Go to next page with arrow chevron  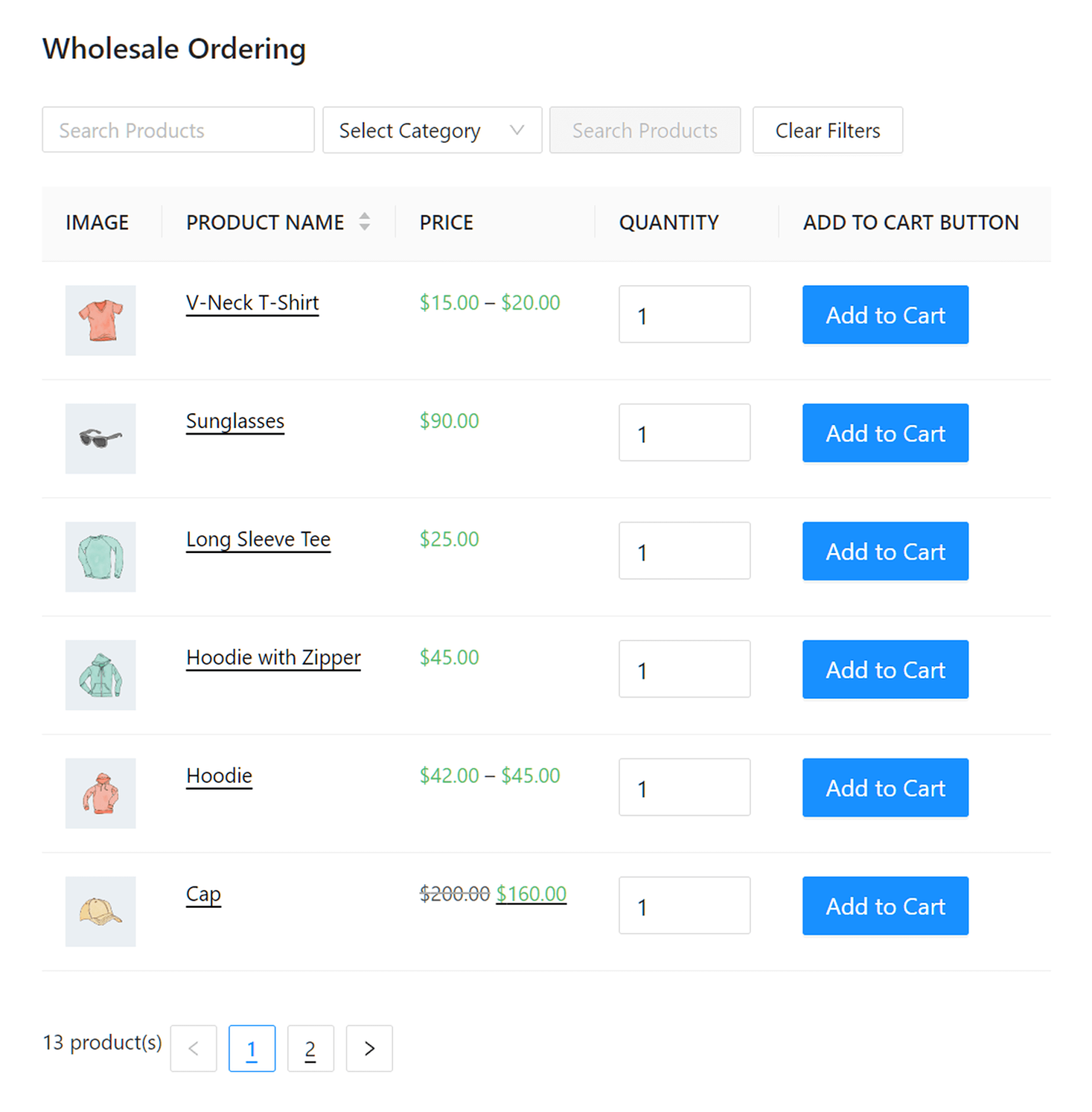coord(369,1048)
